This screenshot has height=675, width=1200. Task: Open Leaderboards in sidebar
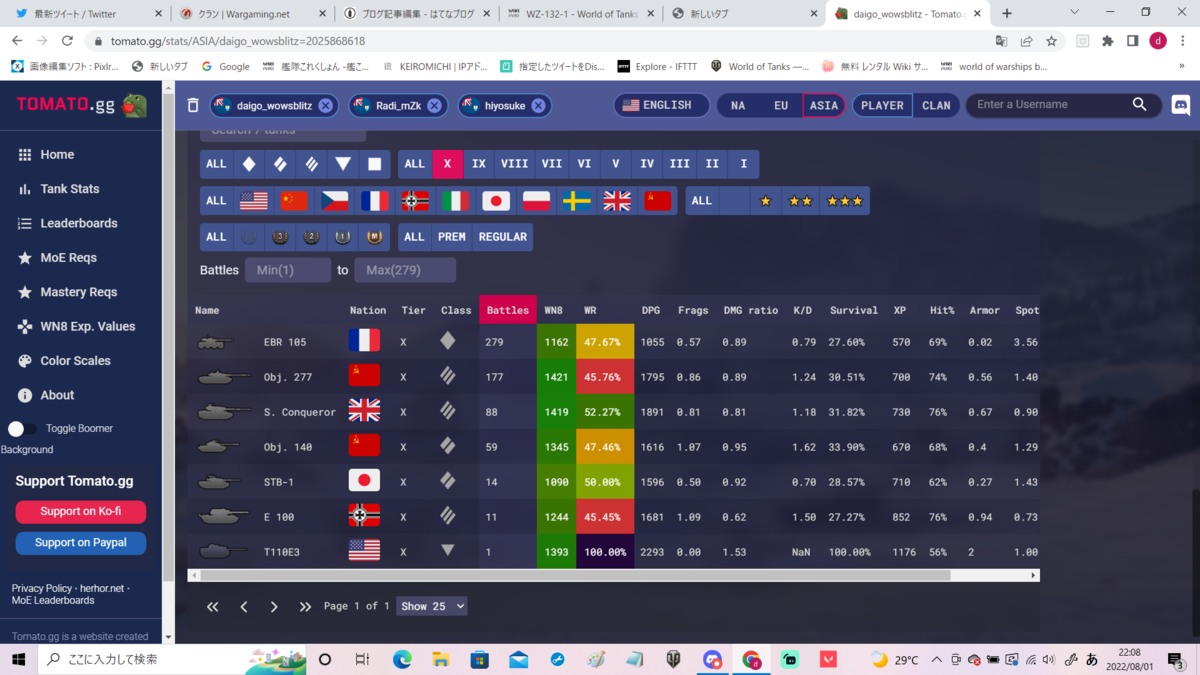tap(80, 223)
